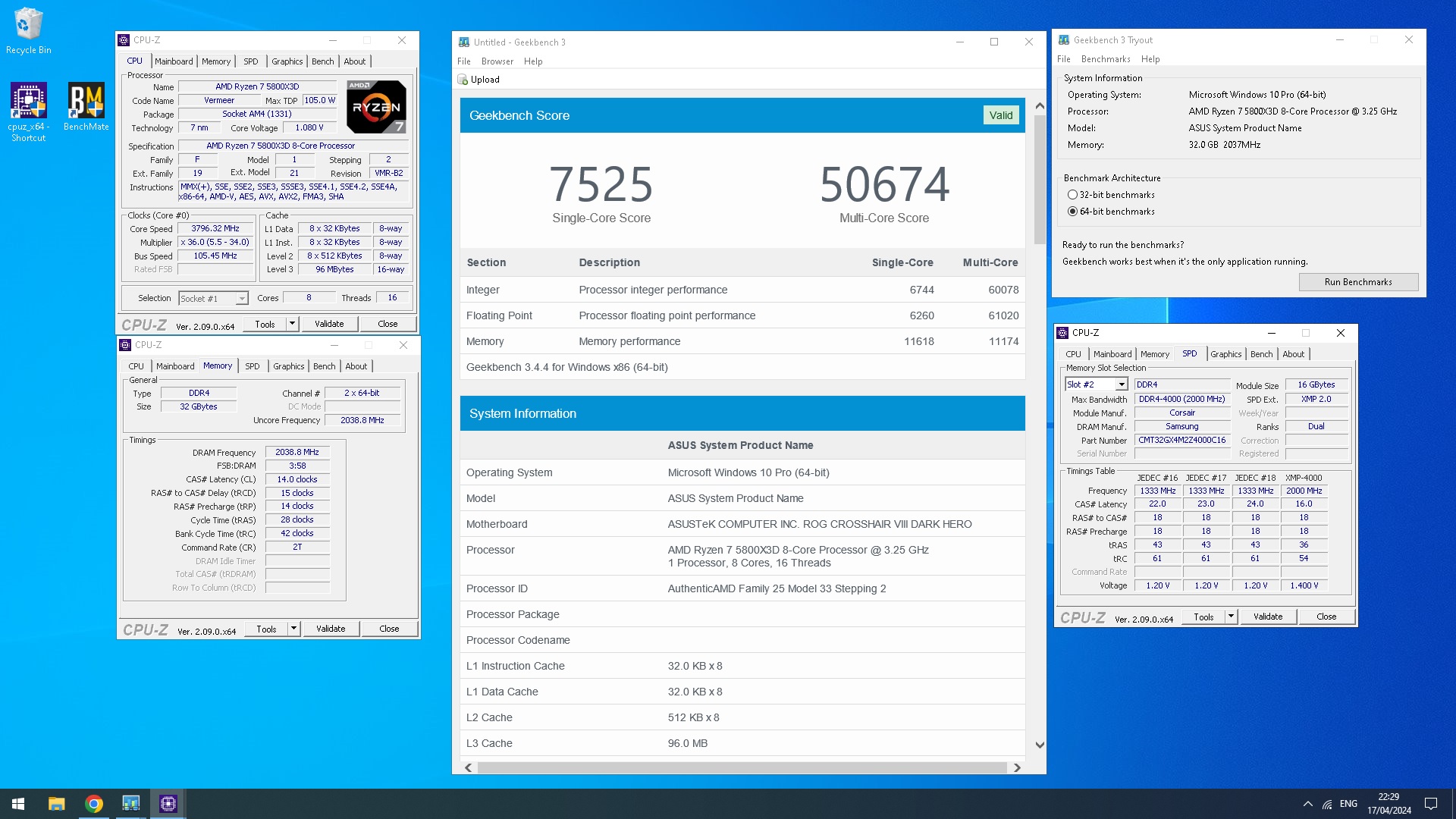The height and width of the screenshot is (819, 1456).
Task: Click the Floating Point row in results table
Action: point(742,315)
